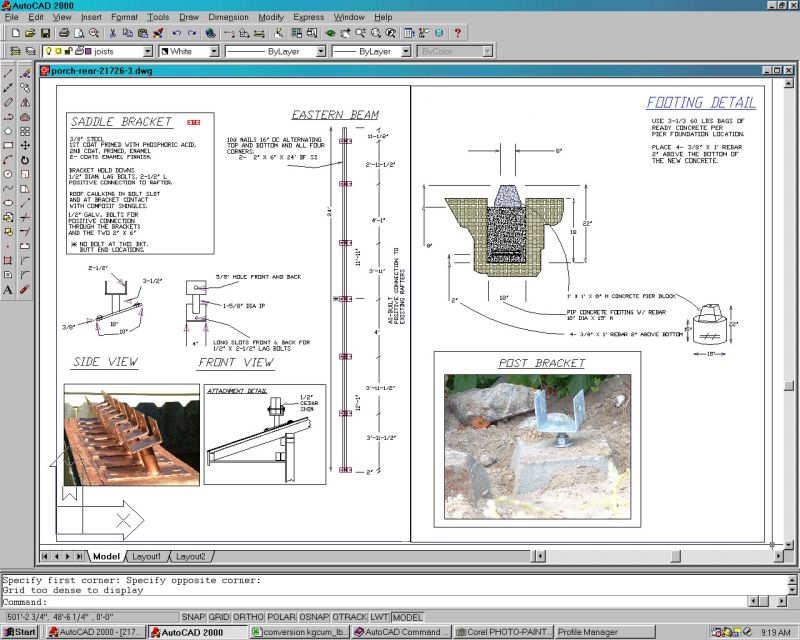Select the Multiline Text tool
This screenshot has height=640, width=800.
7,288
